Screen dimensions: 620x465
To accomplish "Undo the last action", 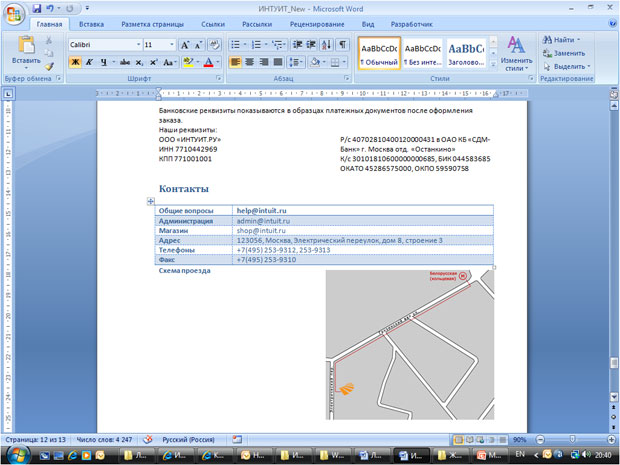I will pos(50,8).
